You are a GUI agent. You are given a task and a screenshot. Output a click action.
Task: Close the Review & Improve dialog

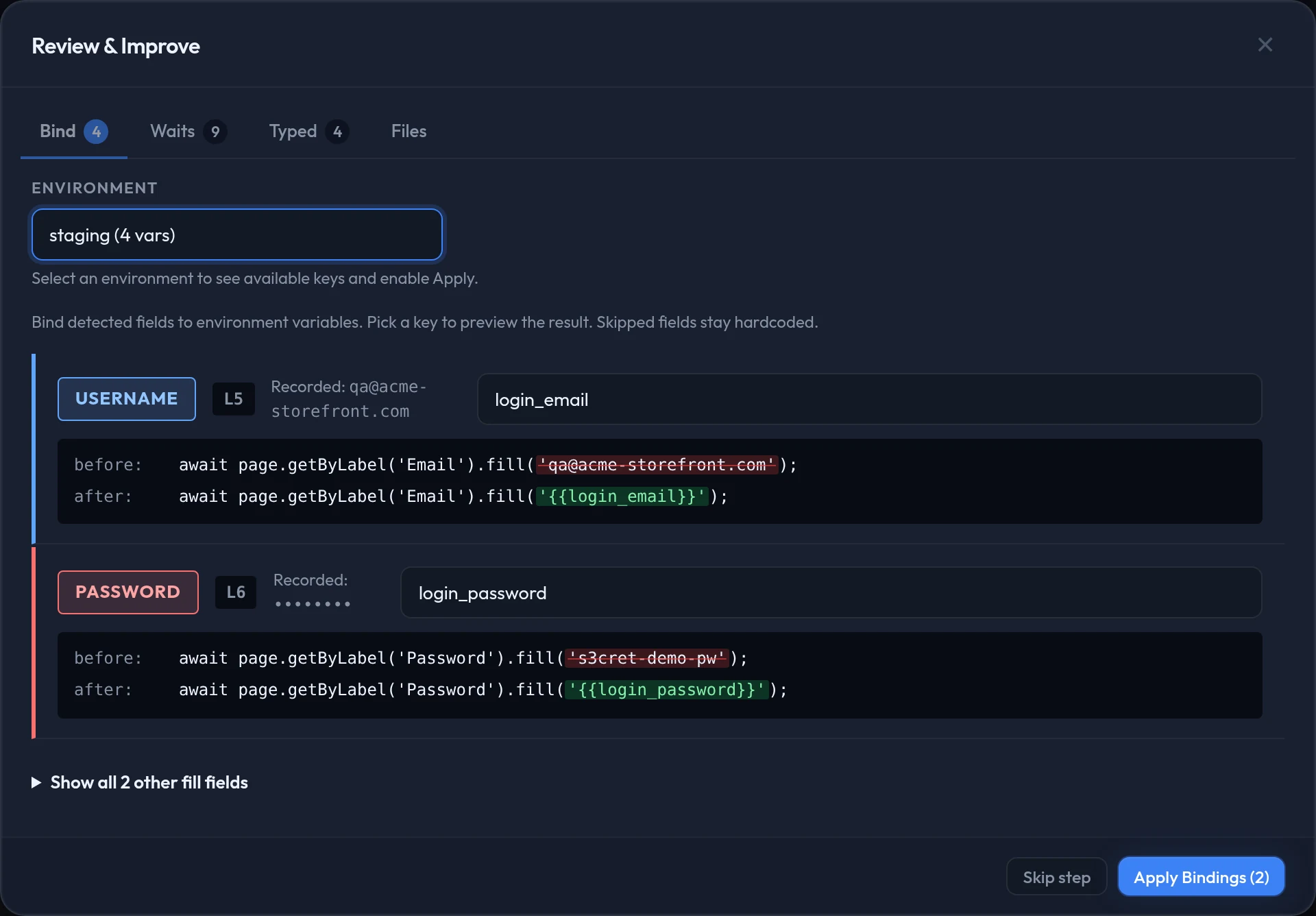[1265, 45]
